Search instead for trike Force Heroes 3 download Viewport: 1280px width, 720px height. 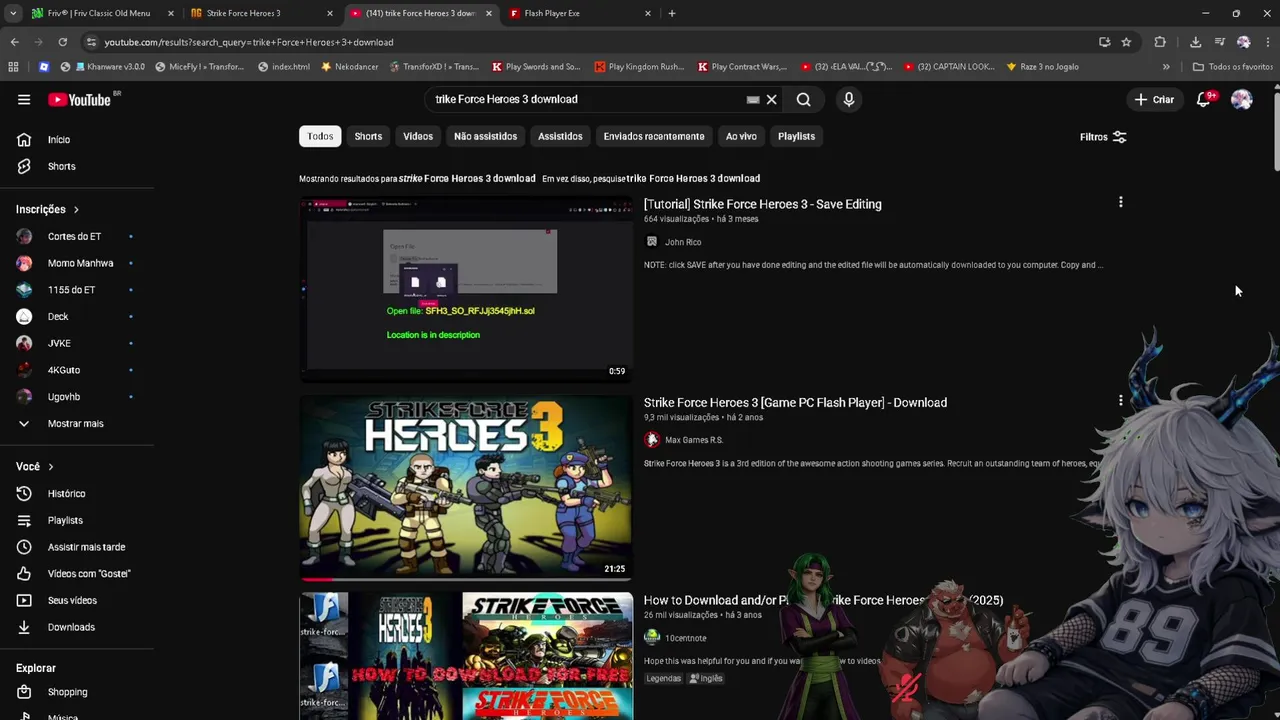tap(693, 178)
